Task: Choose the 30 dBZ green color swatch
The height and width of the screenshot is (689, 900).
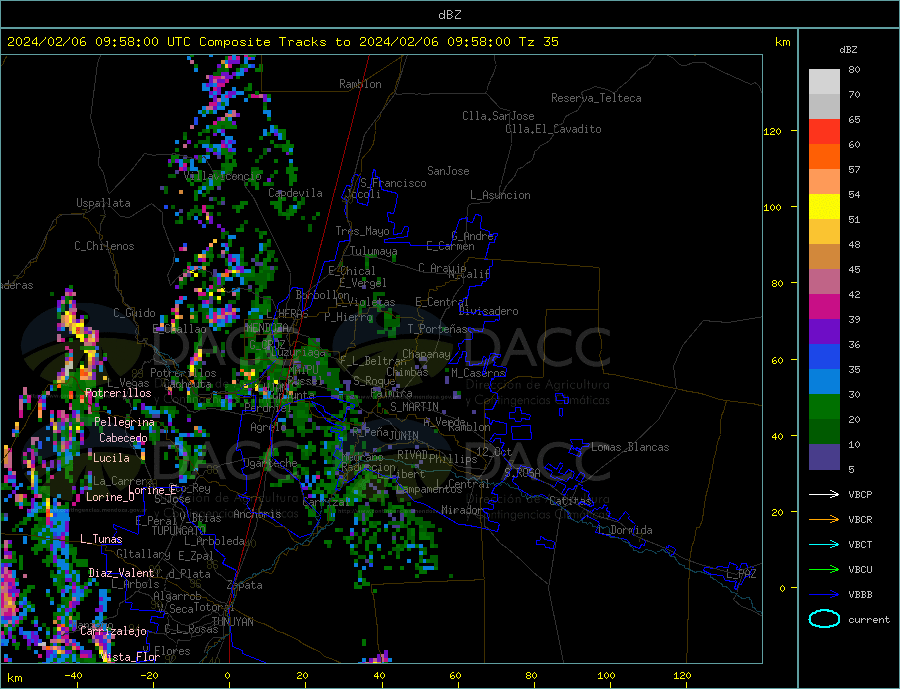Action: click(824, 407)
